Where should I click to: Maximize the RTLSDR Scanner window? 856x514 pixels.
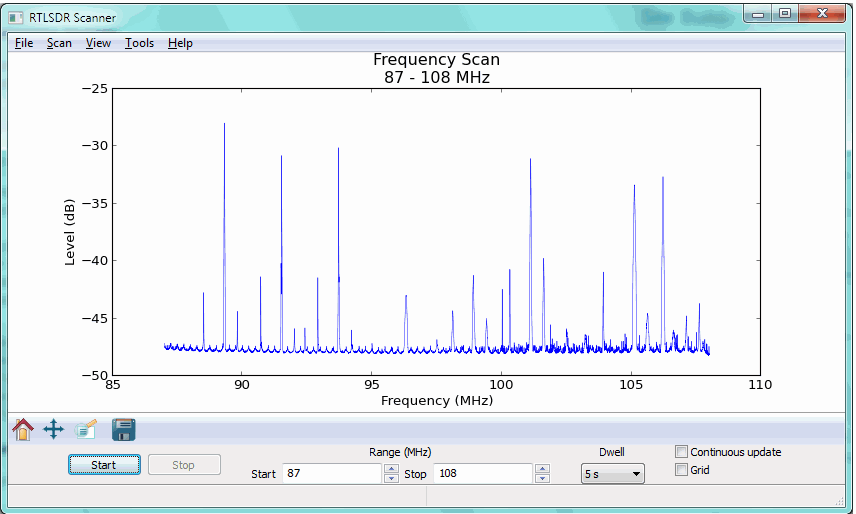(x=784, y=14)
